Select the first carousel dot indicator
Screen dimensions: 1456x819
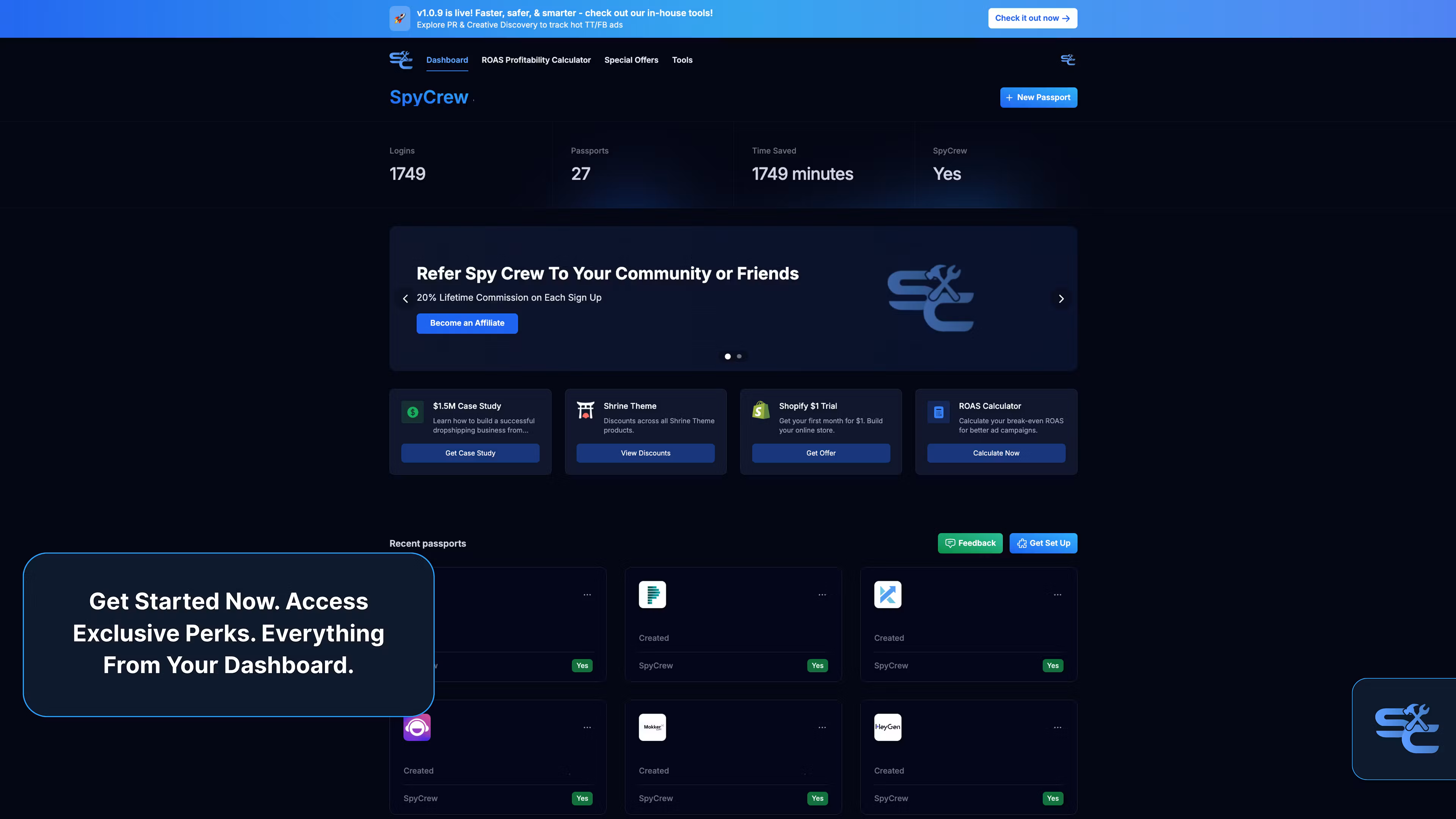[728, 356]
